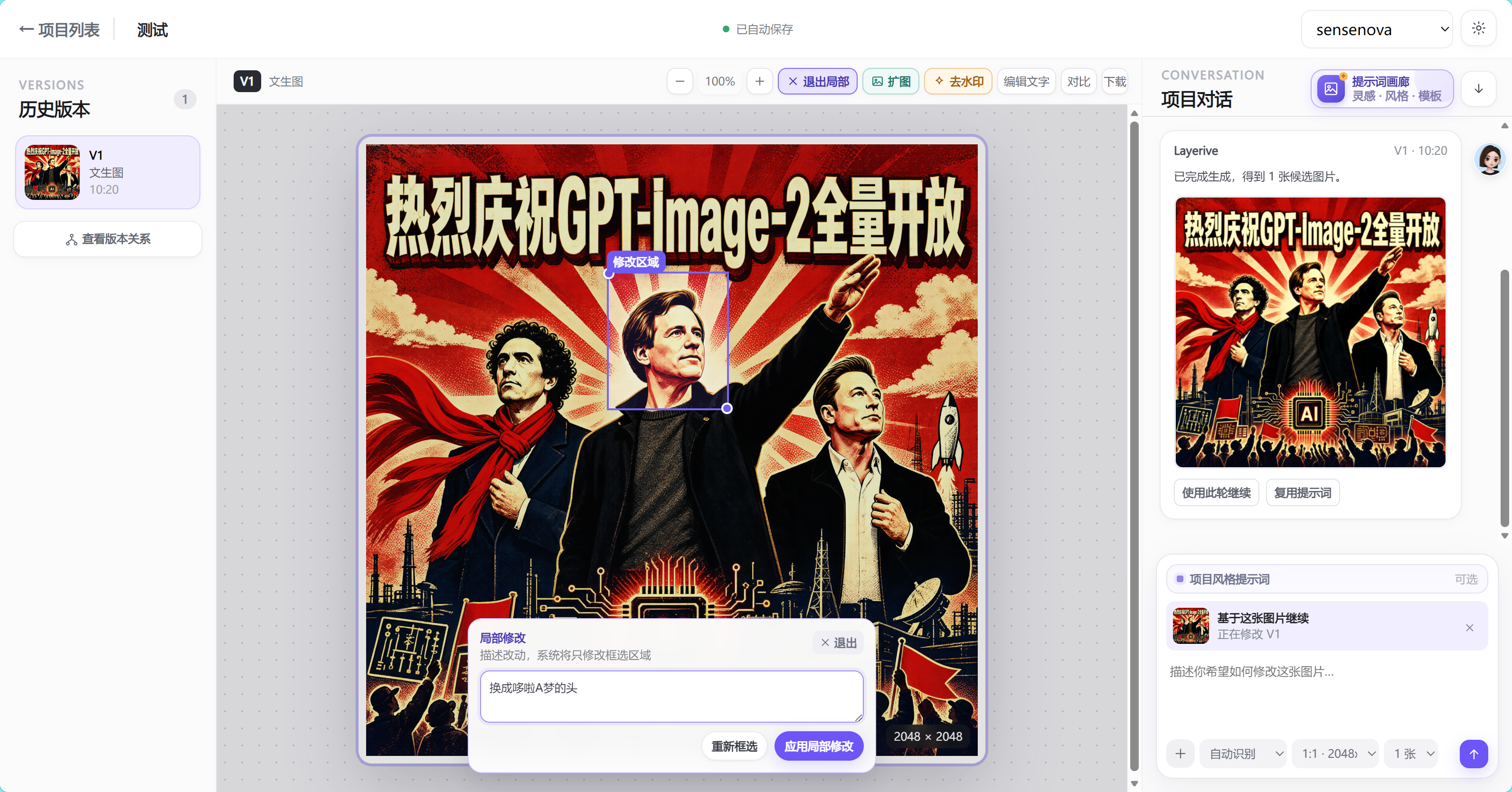Open the 扩图 expand image tool
1512x792 pixels.
click(x=890, y=82)
